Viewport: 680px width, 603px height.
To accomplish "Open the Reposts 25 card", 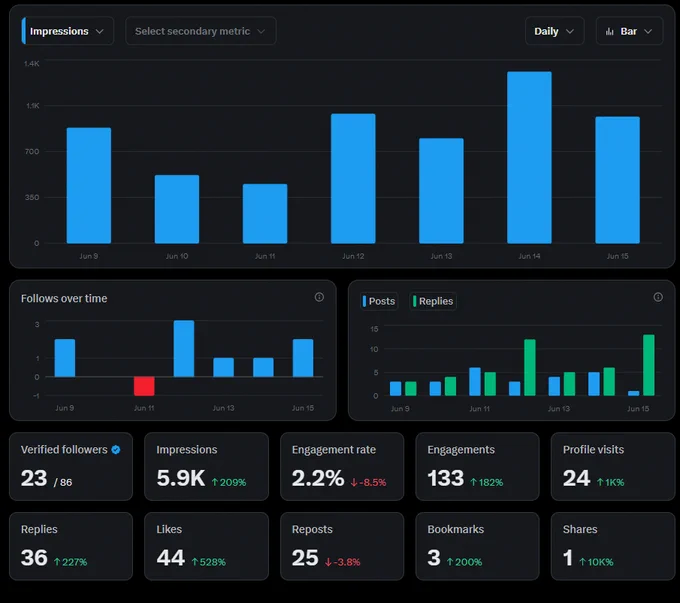I will pyautogui.click(x=342, y=546).
